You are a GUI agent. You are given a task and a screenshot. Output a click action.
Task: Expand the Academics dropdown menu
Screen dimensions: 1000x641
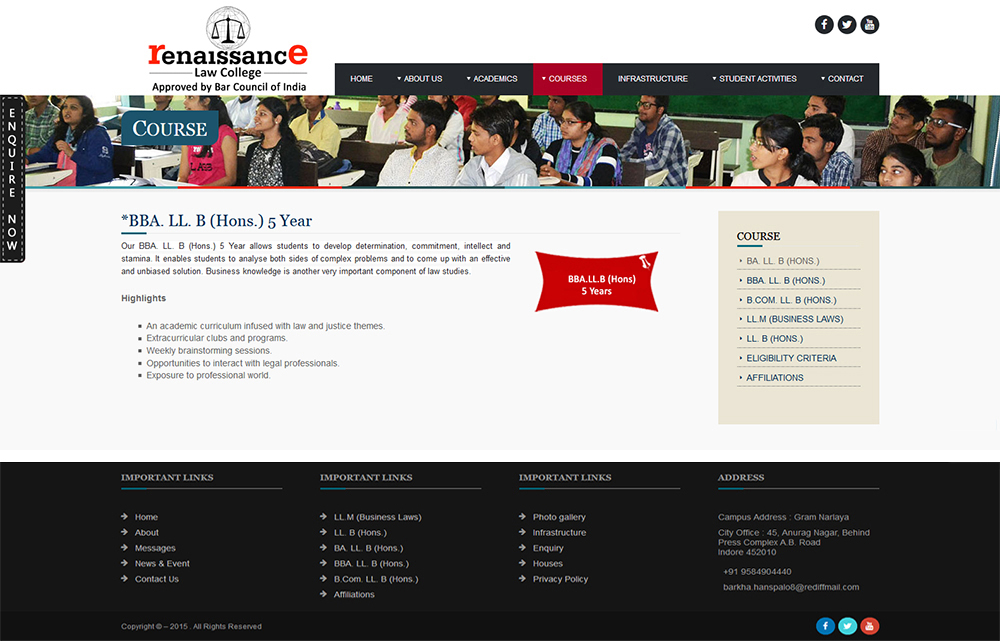pyautogui.click(x=492, y=79)
